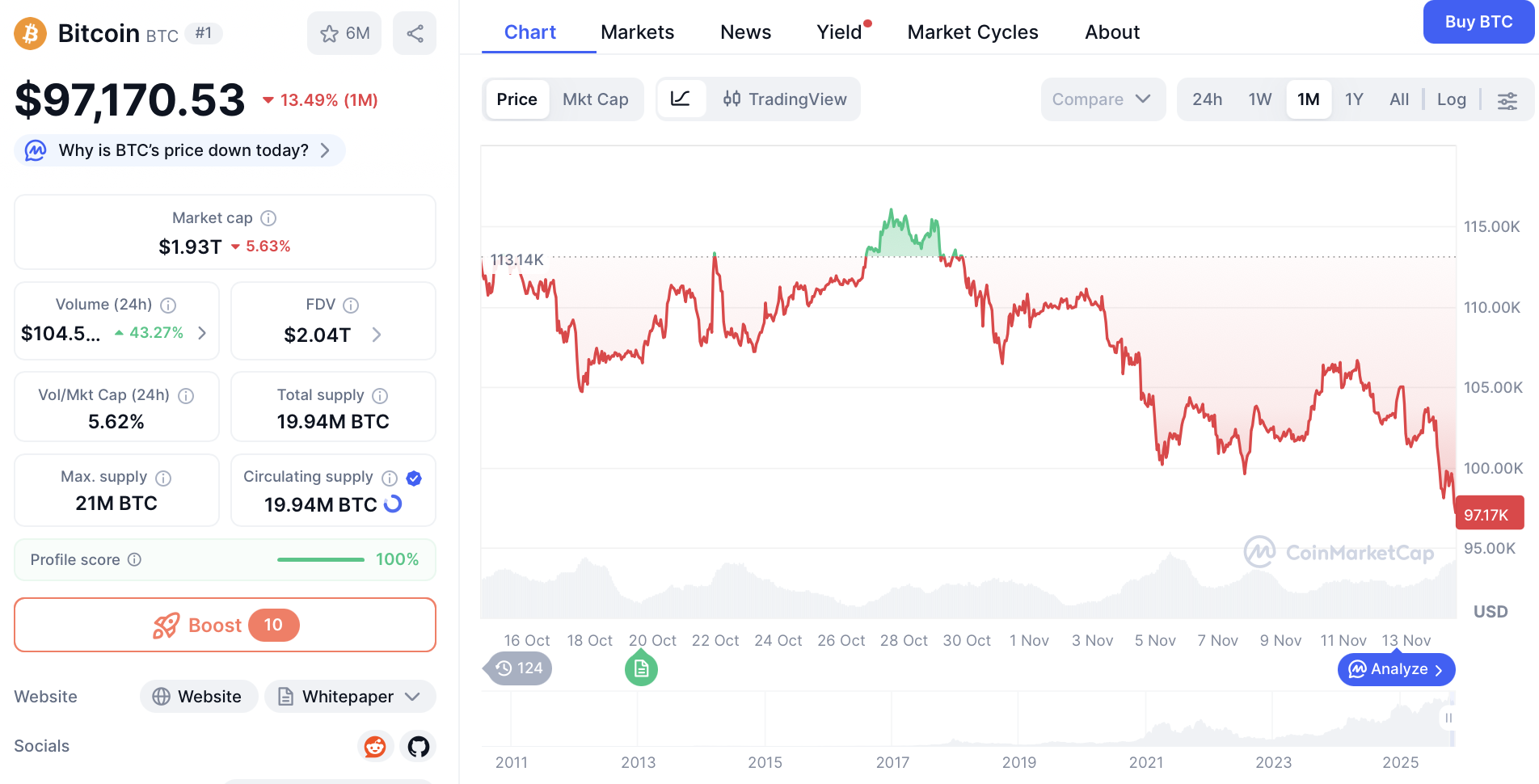The height and width of the screenshot is (784, 1539).
Task: Open the Market Cycles tab
Action: click(972, 32)
